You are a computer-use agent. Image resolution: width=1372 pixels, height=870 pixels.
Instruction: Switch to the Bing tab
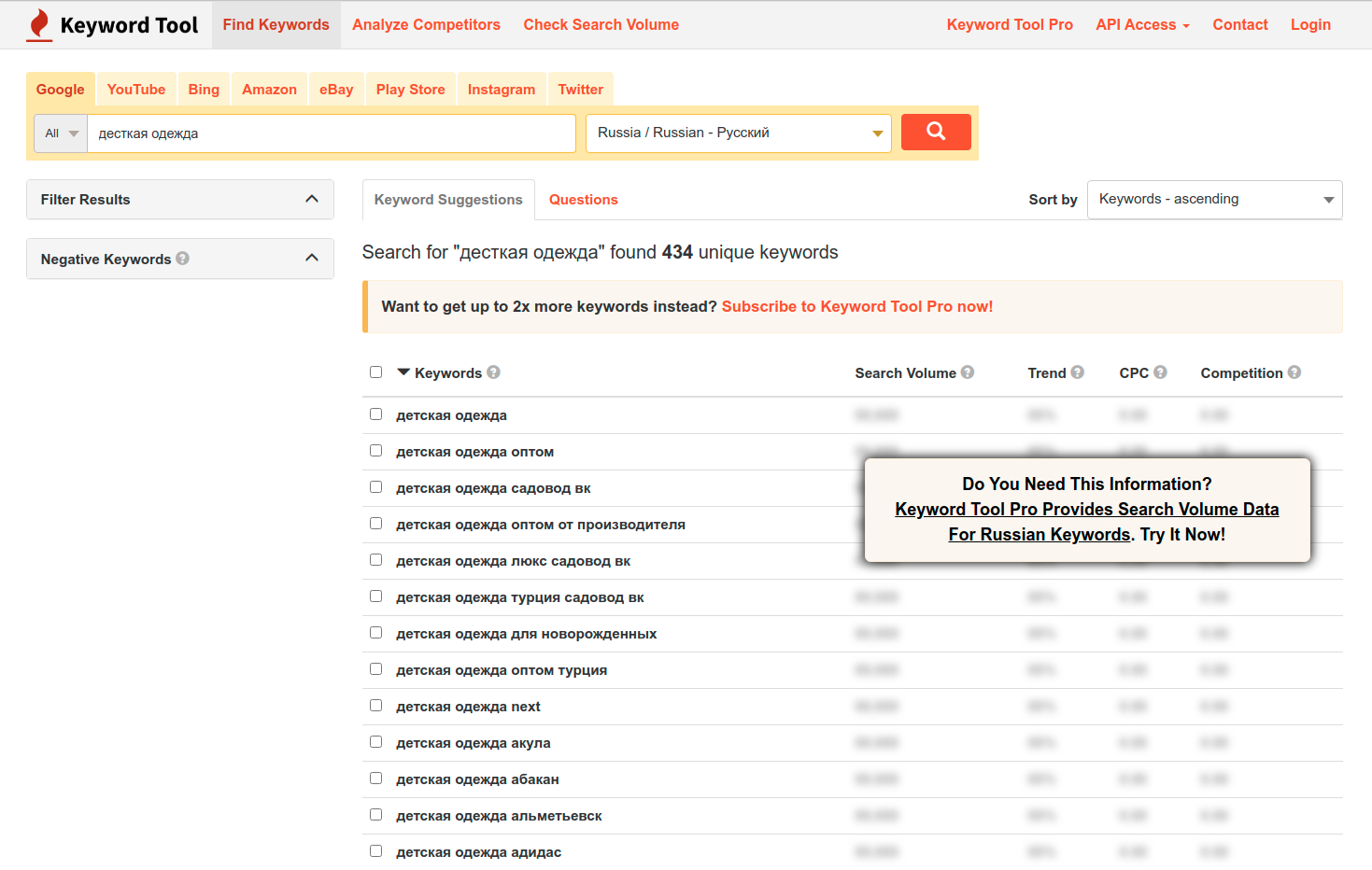[204, 90]
